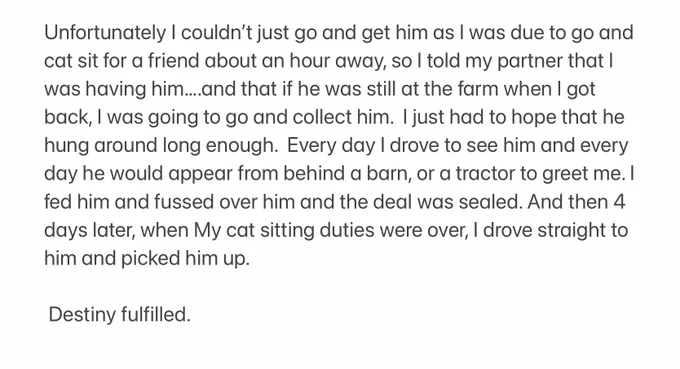The height and width of the screenshot is (369, 680).
Task: Click the word "Unfortunately" at paragraph start
Action: pos(105,33)
